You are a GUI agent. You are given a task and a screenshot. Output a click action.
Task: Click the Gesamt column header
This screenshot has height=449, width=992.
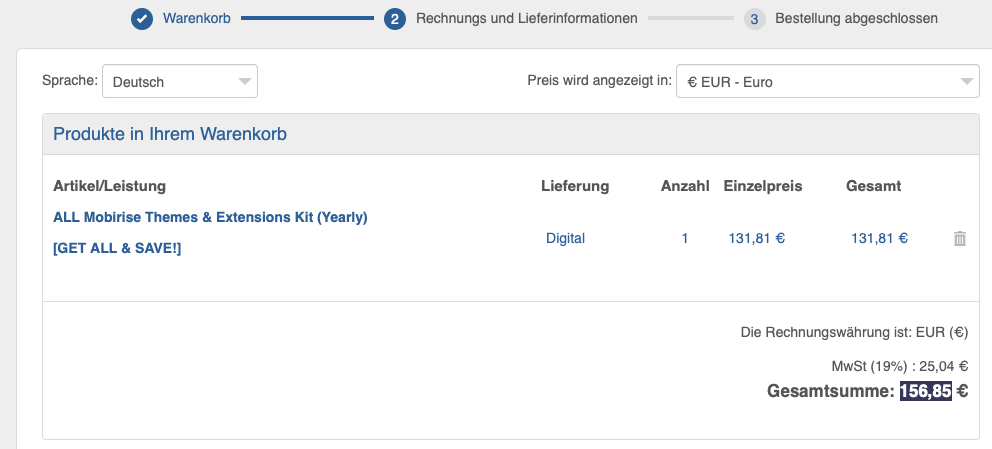tap(873, 186)
